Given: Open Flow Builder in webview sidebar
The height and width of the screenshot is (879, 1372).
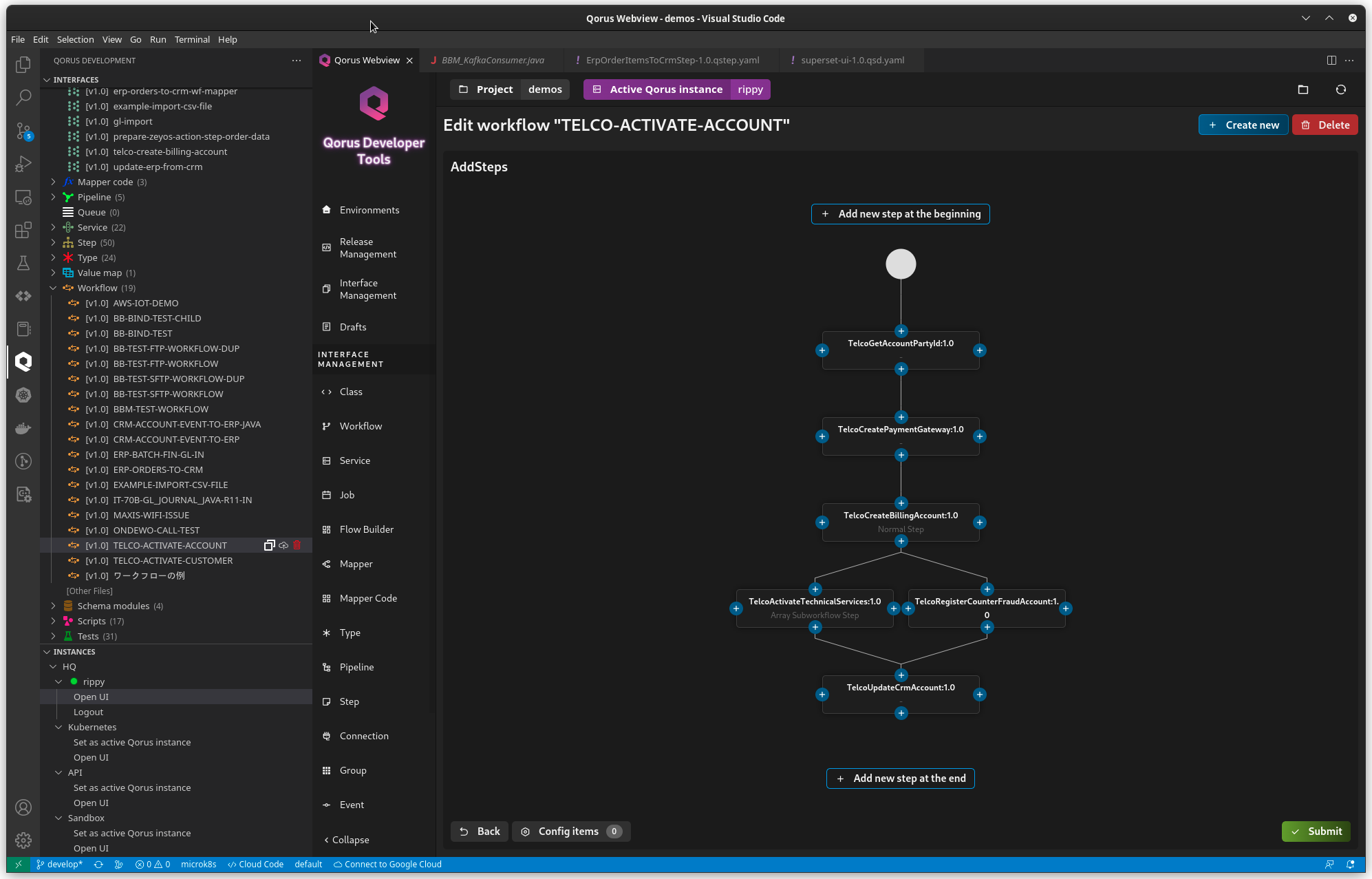Looking at the screenshot, I should point(367,529).
